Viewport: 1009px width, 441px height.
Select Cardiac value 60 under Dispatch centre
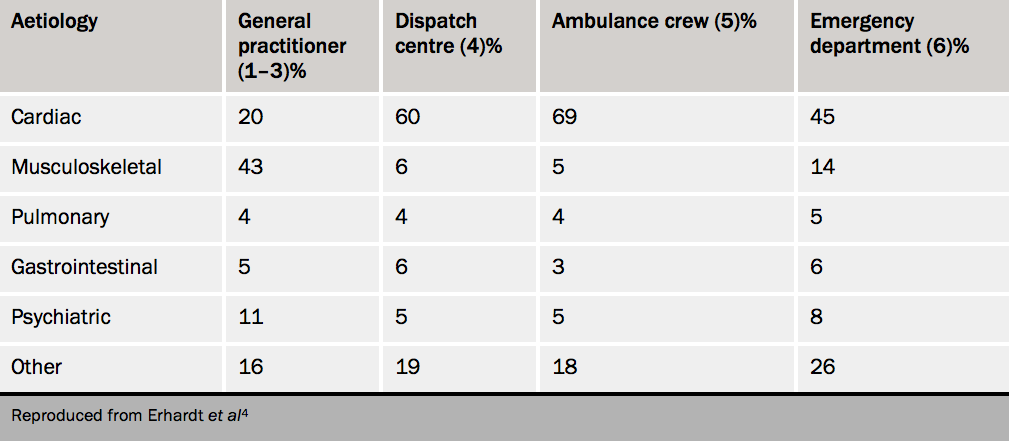coord(408,117)
